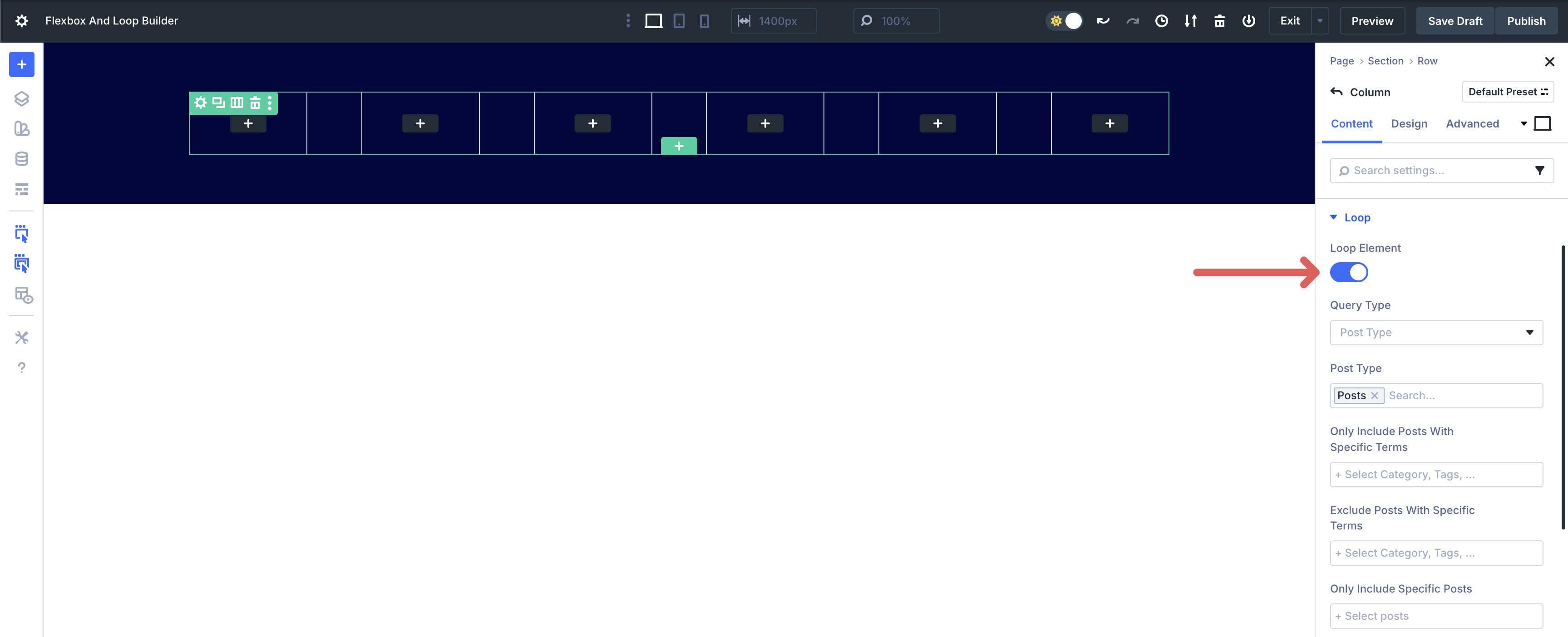Open the add element panel
Image resolution: width=1568 pixels, height=637 pixels.
(21, 64)
